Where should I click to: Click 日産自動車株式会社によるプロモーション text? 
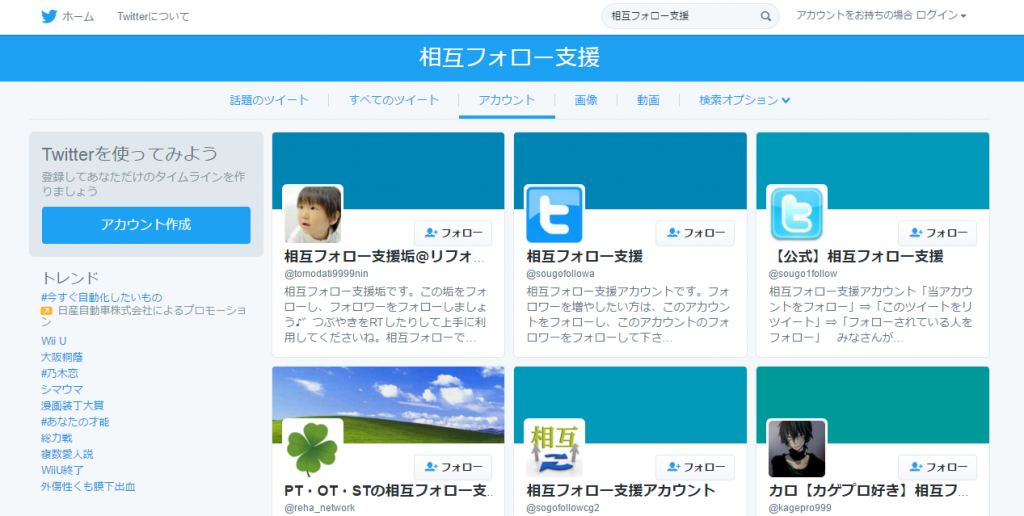[144, 316]
